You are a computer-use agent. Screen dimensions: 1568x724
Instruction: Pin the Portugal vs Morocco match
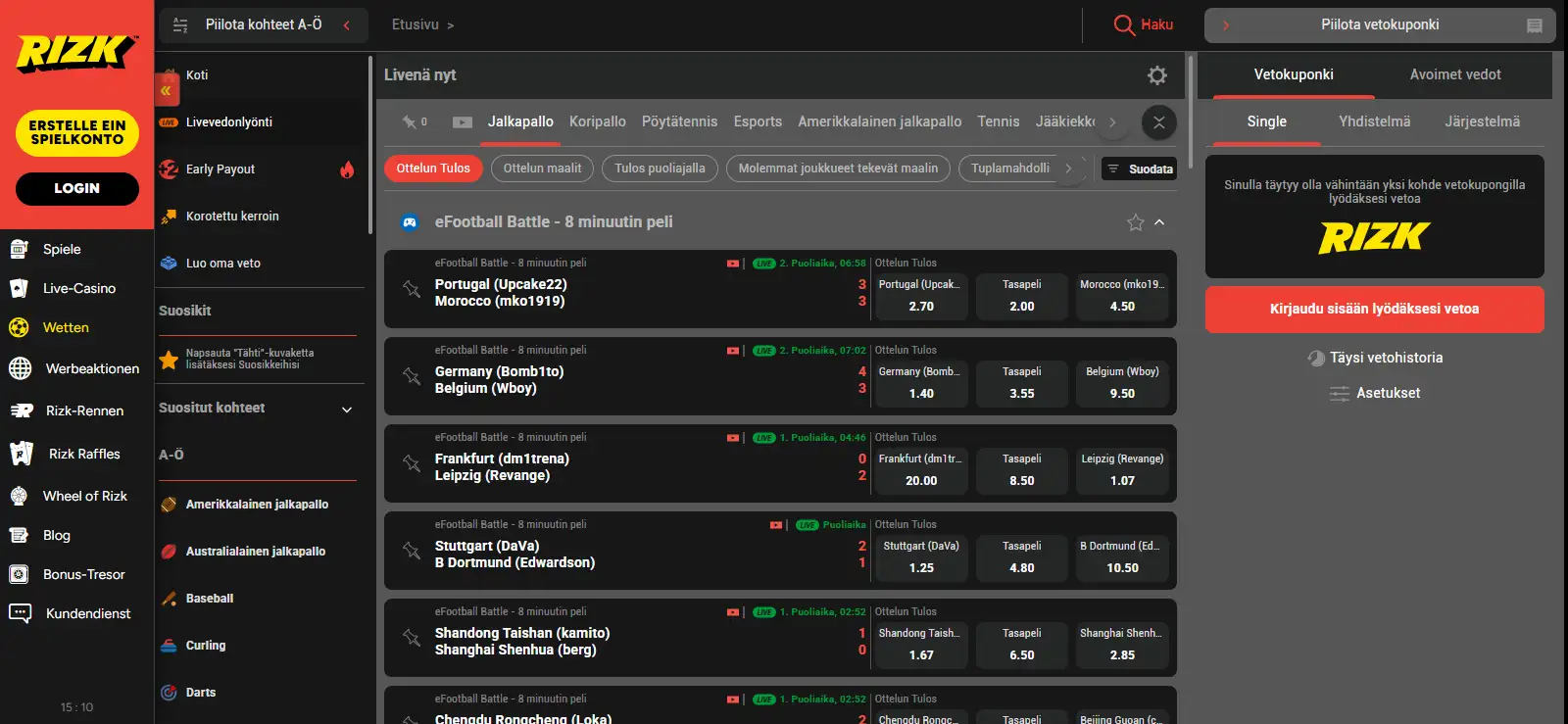[x=412, y=289]
